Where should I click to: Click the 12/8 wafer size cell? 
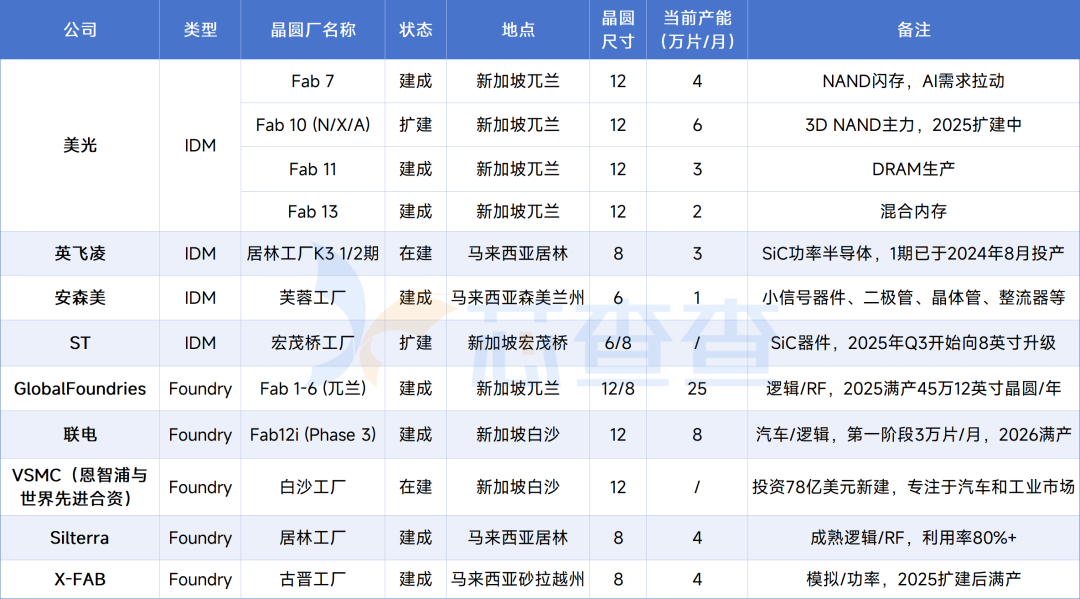618,389
